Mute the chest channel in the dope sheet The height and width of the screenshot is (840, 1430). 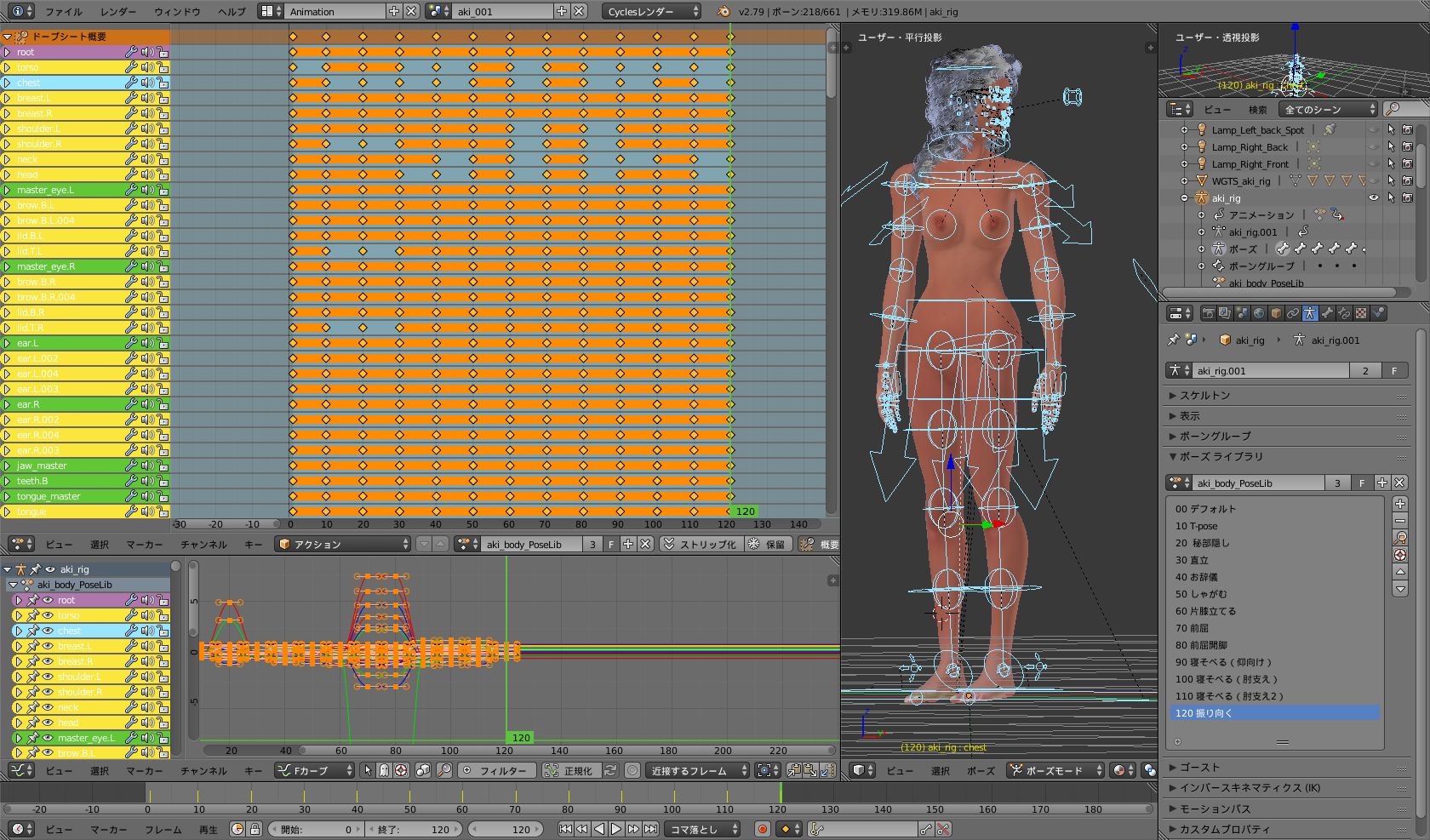pos(147,83)
